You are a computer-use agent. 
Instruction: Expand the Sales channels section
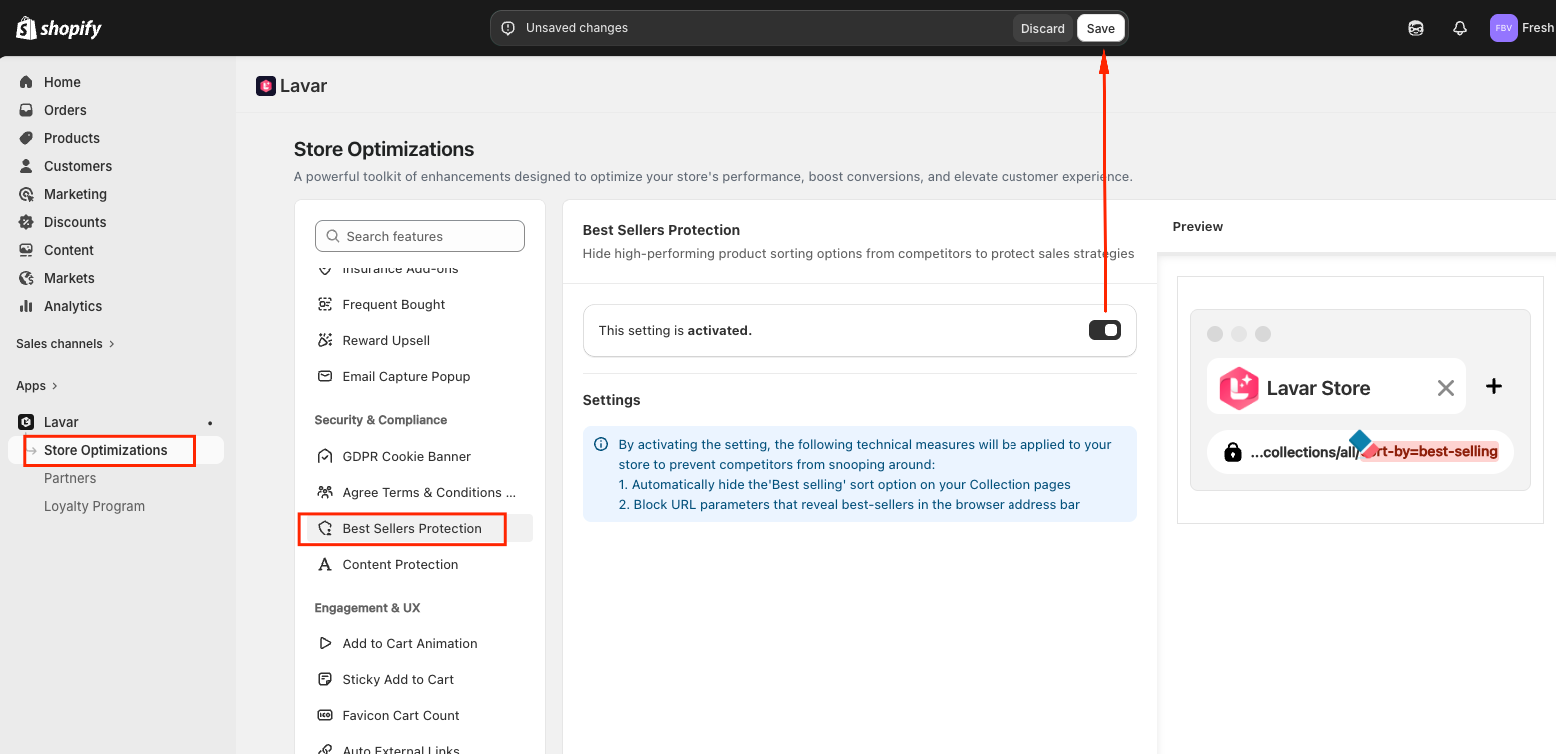click(x=66, y=343)
